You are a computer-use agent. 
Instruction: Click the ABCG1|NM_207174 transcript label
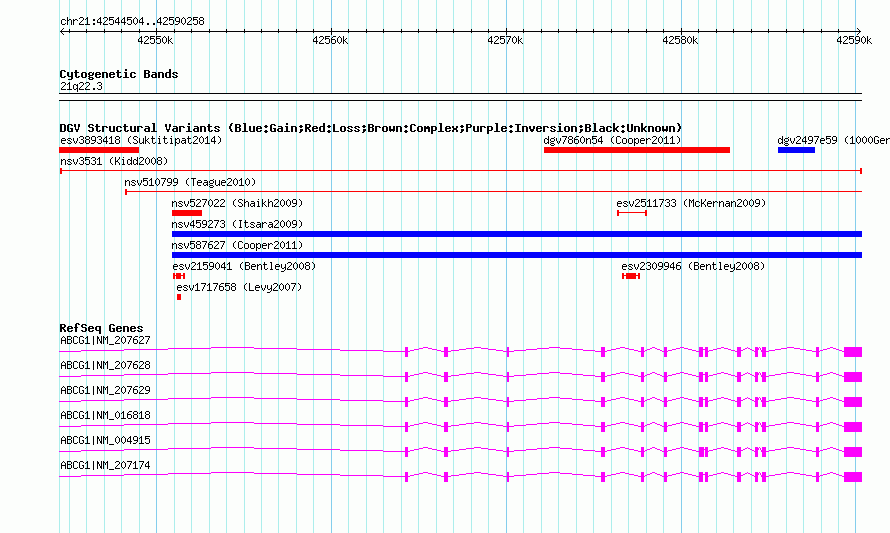click(105, 465)
